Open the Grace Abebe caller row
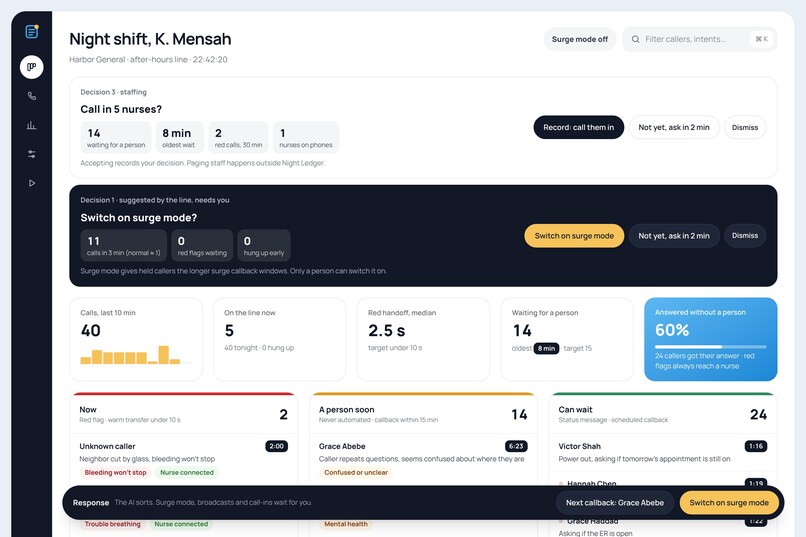The height and width of the screenshot is (537, 806). pyautogui.click(x=423, y=459)
